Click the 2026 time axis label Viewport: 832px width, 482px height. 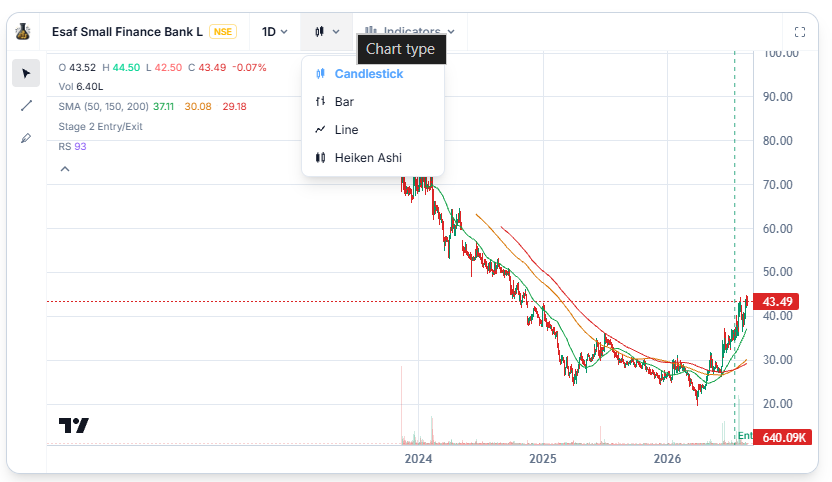click(x=667, y=459)
